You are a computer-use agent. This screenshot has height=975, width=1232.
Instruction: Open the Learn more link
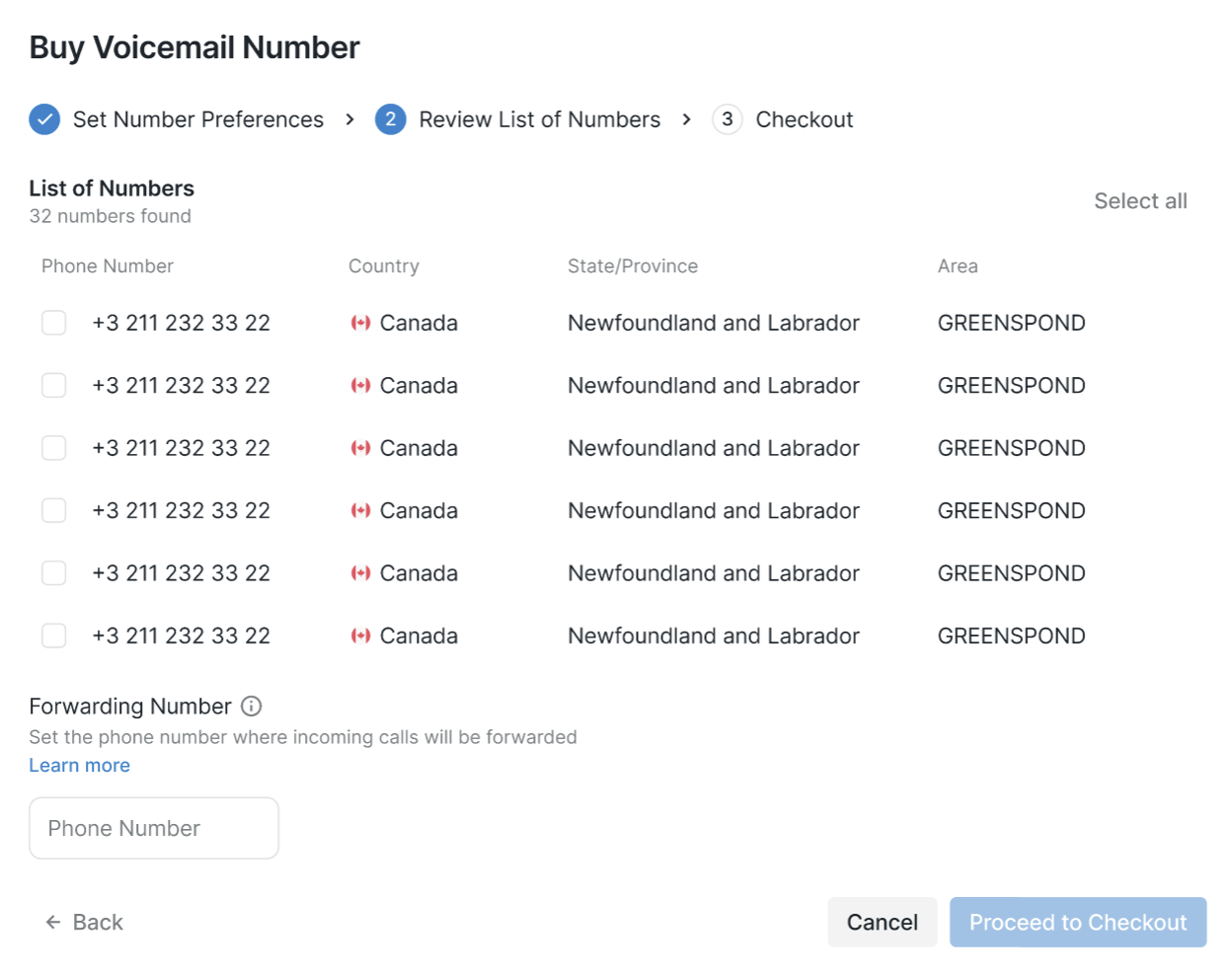pyautogui.click(x=79, y=766)
